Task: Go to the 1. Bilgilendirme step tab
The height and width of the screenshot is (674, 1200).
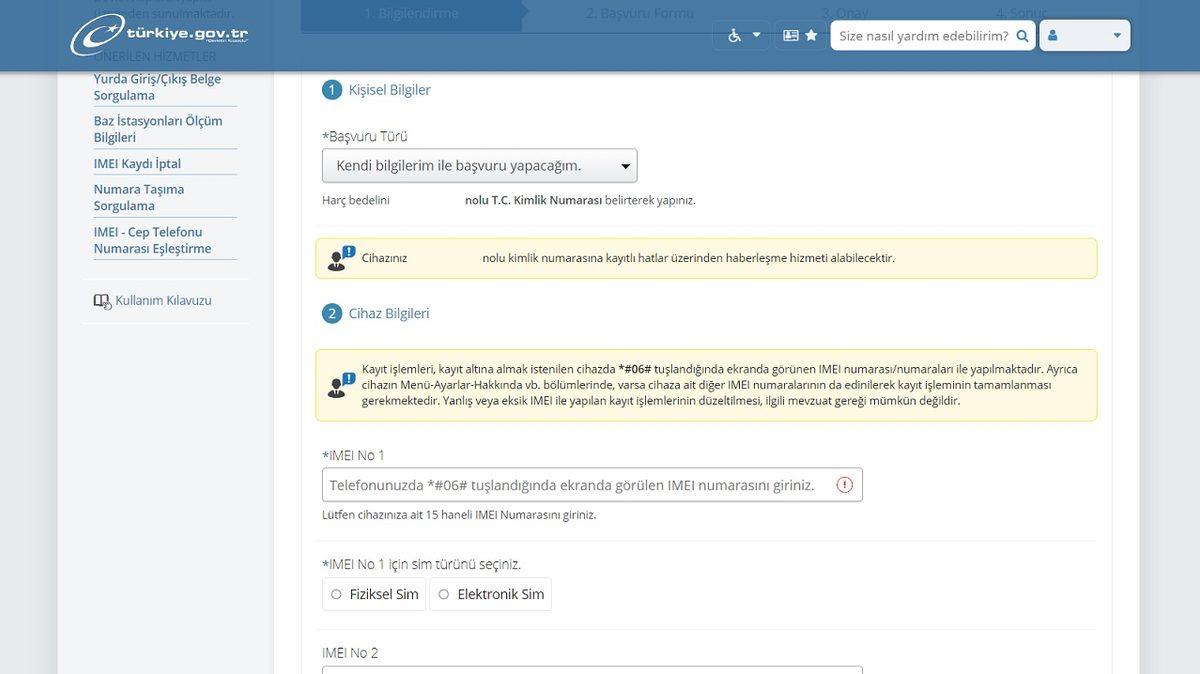Action: (410, 14)
